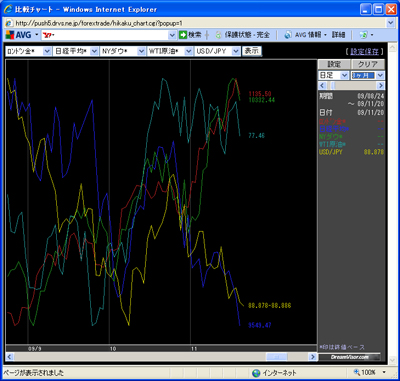This screenshot has width=400, height=381.
Task: Click right arrow of side panel slider
Action: click(x=381, y=86)
